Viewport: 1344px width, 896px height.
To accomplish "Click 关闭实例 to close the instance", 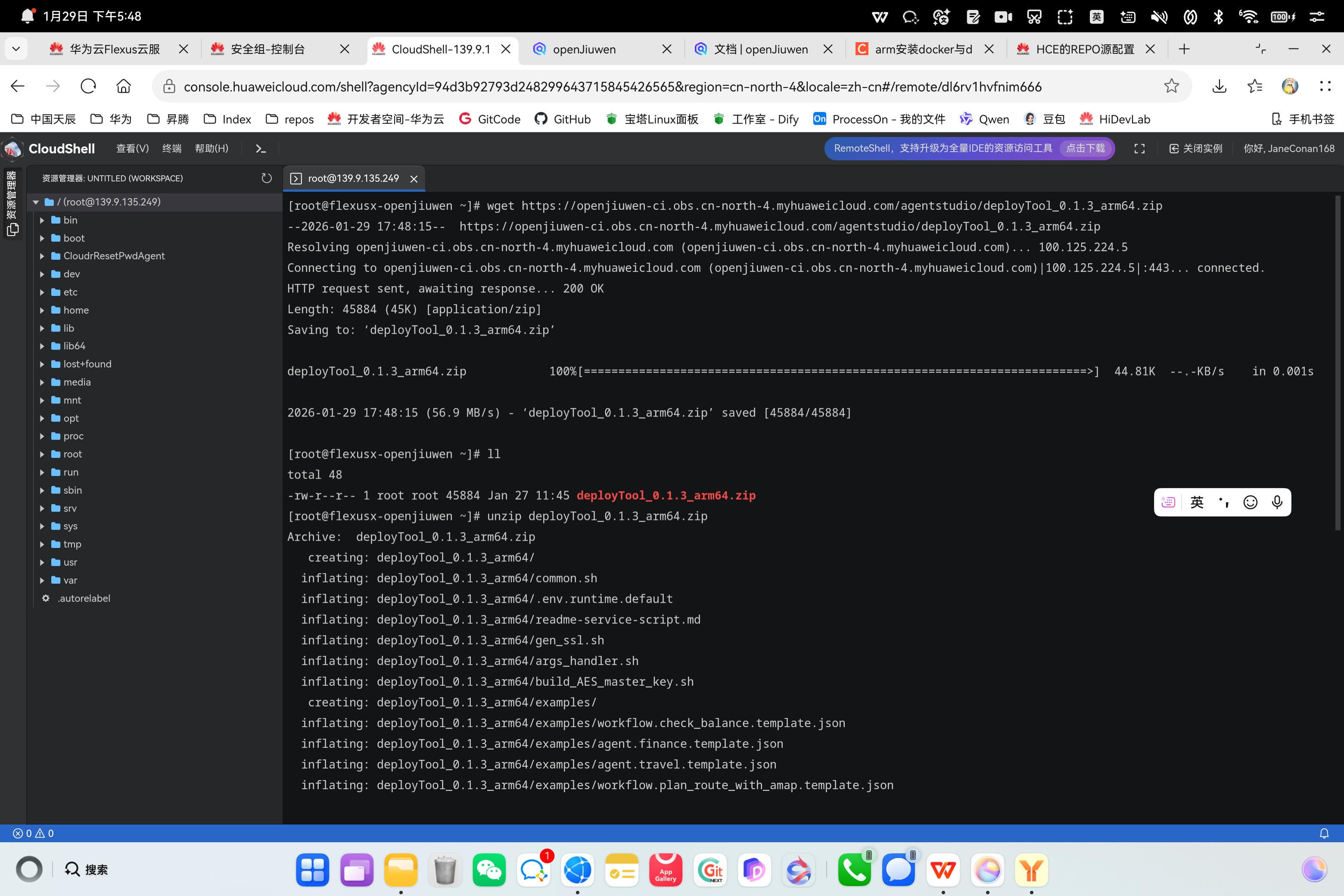I will (1195, 149).
